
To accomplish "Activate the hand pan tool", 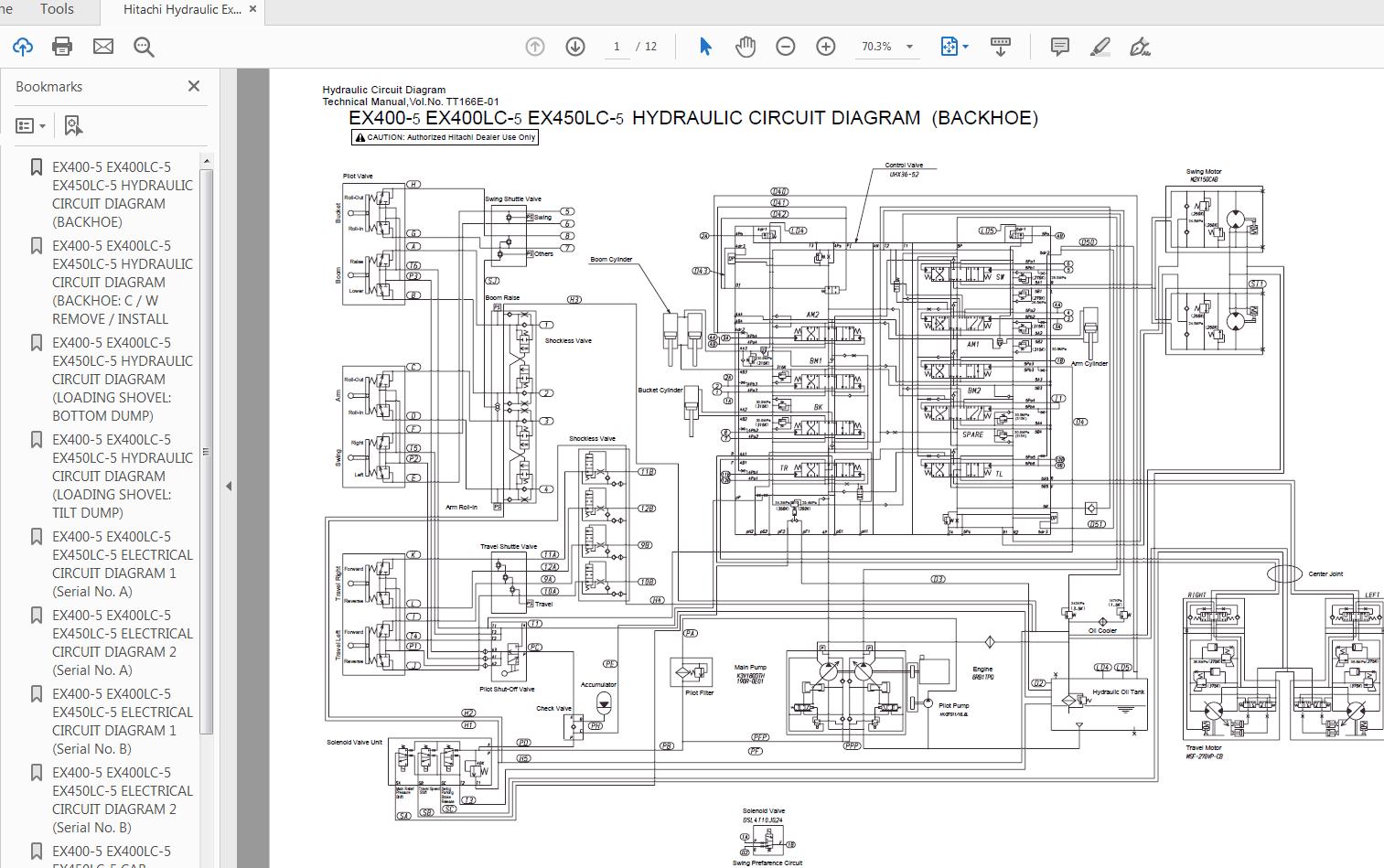I will coord(746,47).
